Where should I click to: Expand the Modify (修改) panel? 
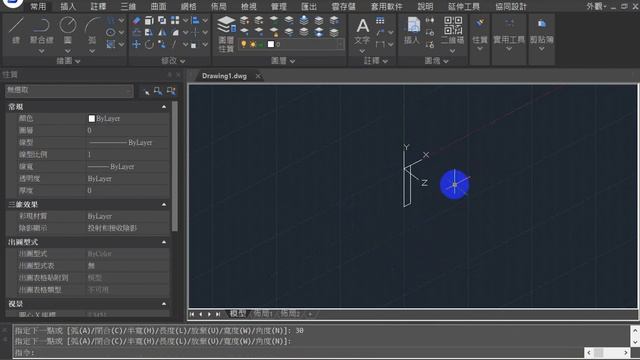173,61
